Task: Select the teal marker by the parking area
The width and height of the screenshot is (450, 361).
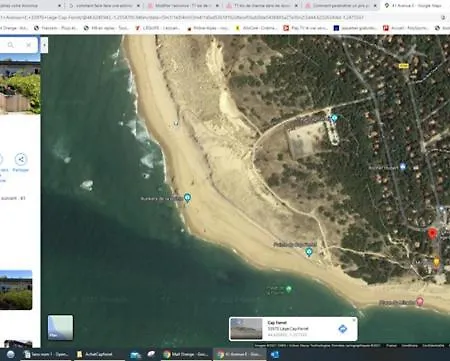Action: [334, 117]
